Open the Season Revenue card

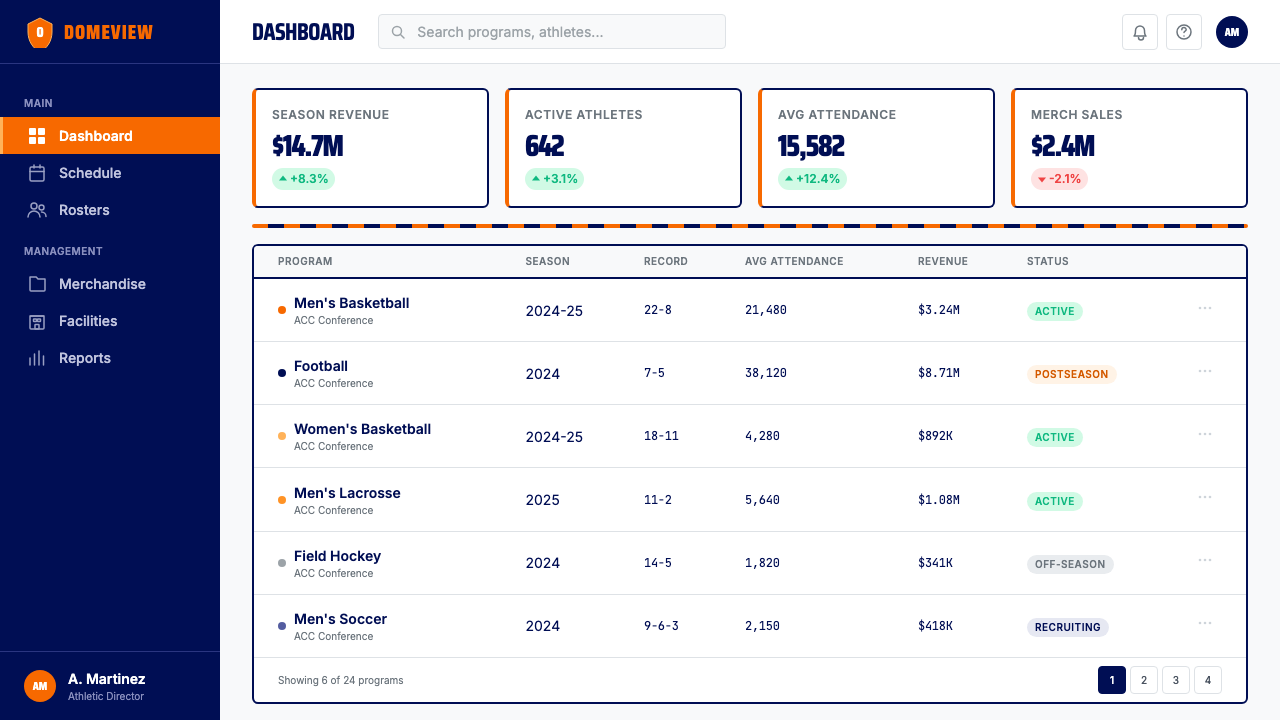370,148
